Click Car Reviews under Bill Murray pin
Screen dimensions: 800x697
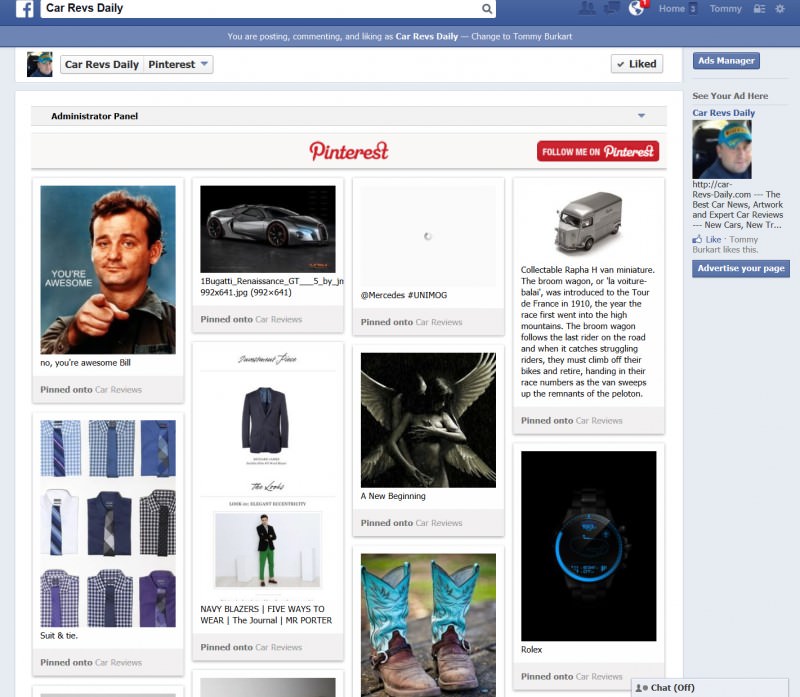118,389
